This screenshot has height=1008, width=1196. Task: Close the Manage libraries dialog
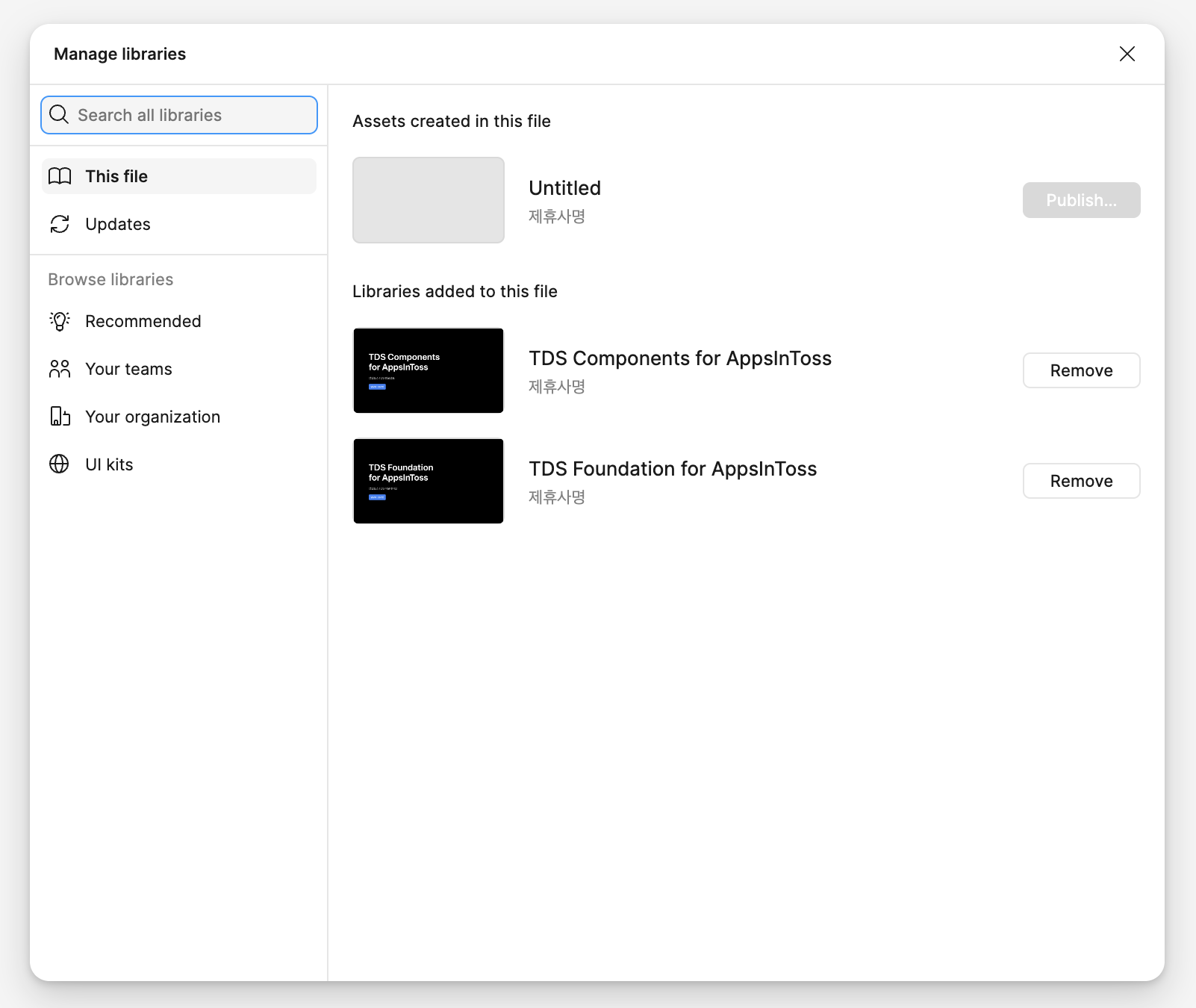(1127, 54)
